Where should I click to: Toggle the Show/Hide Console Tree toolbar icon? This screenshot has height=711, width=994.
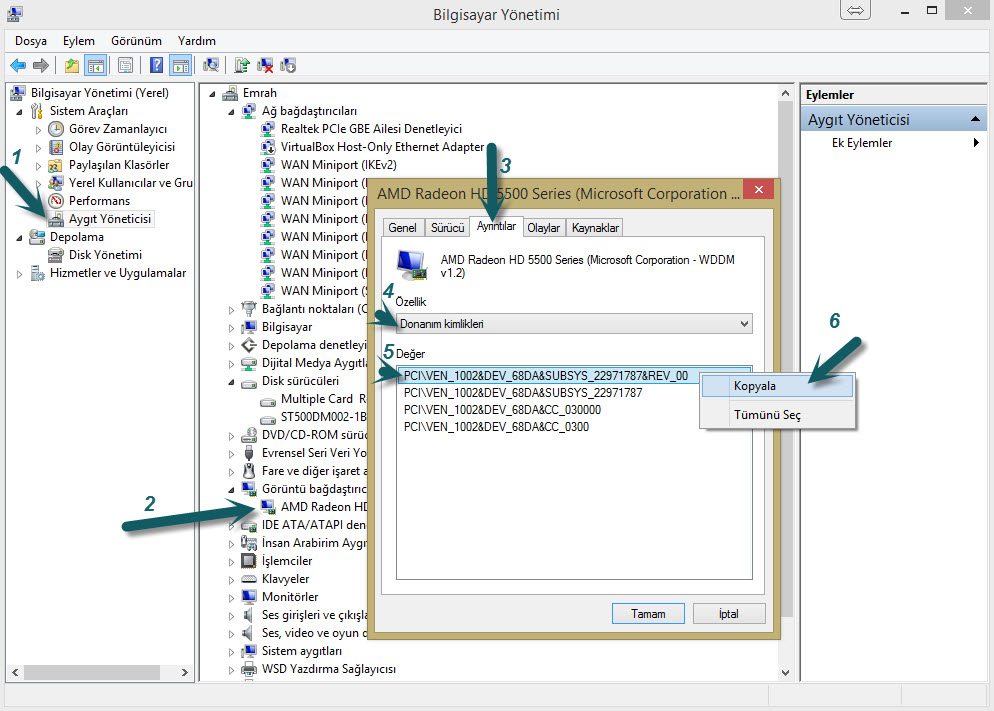[x=96, y=65]
